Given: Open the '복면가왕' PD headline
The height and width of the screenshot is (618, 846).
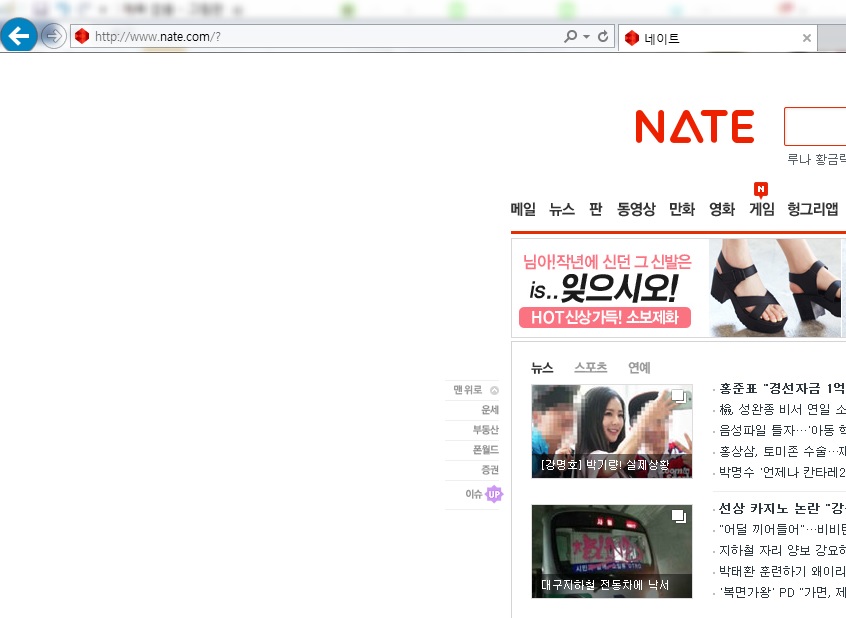Looking at the screenshot, I should click(x=782, y=592).
